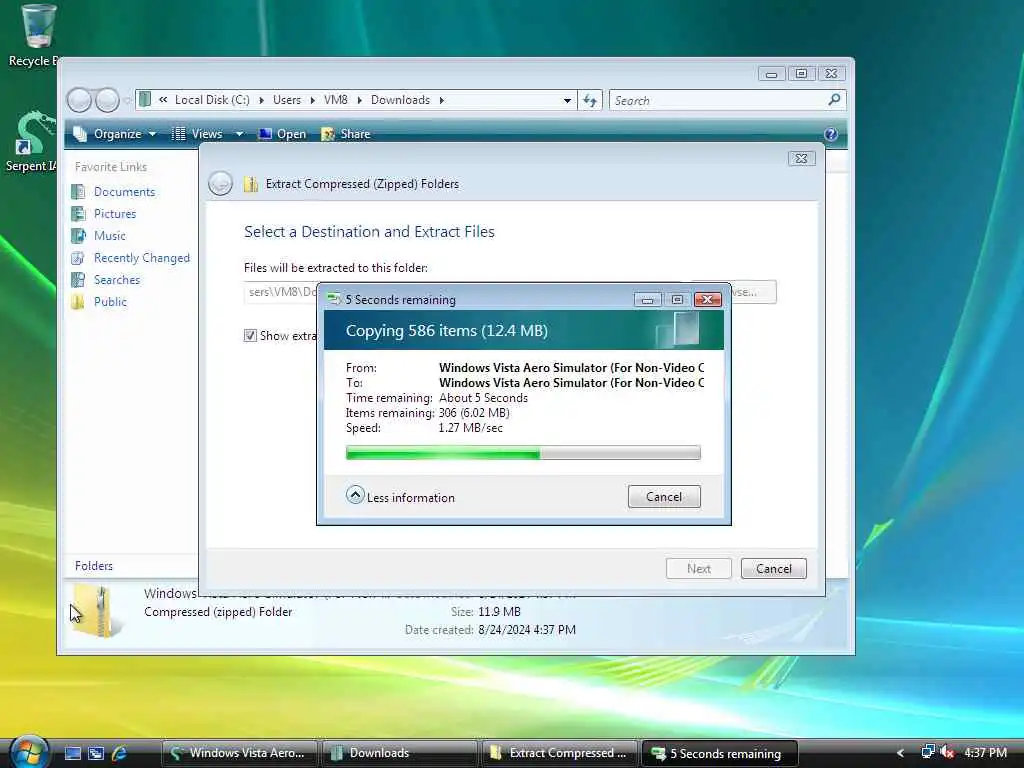
Task: Click the green copy progress bar
Action: click(x=523, y=453)
